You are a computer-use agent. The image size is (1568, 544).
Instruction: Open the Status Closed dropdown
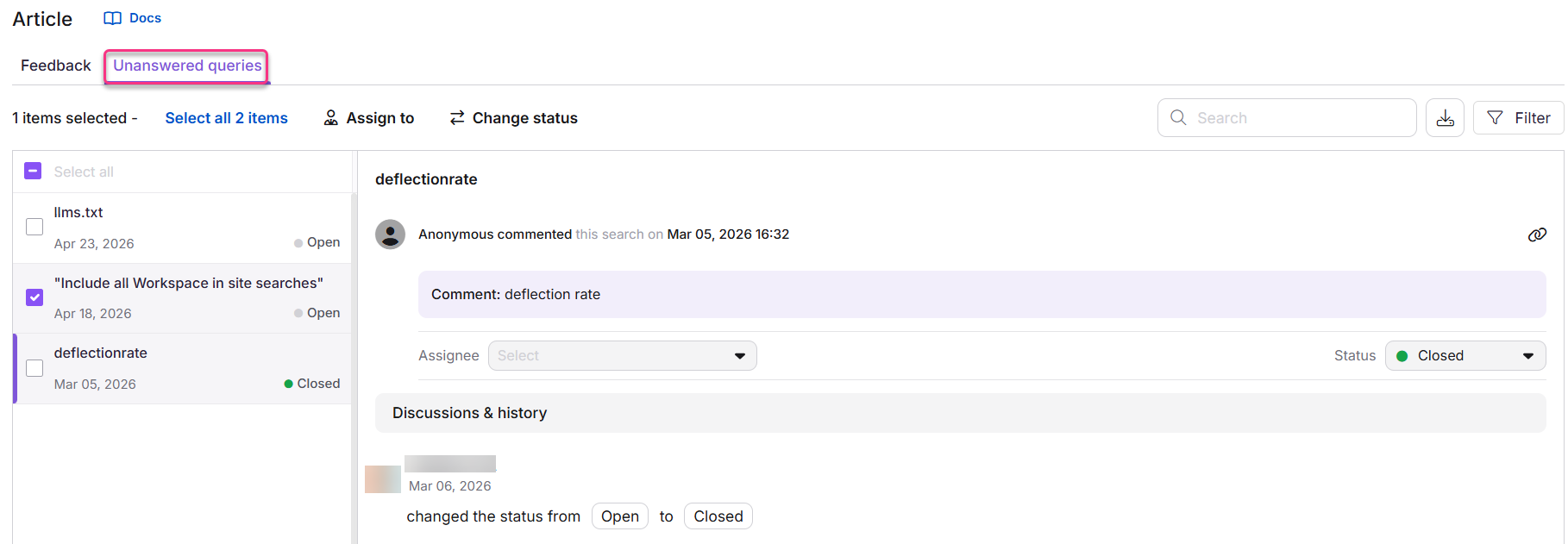tap(1465, 356)
